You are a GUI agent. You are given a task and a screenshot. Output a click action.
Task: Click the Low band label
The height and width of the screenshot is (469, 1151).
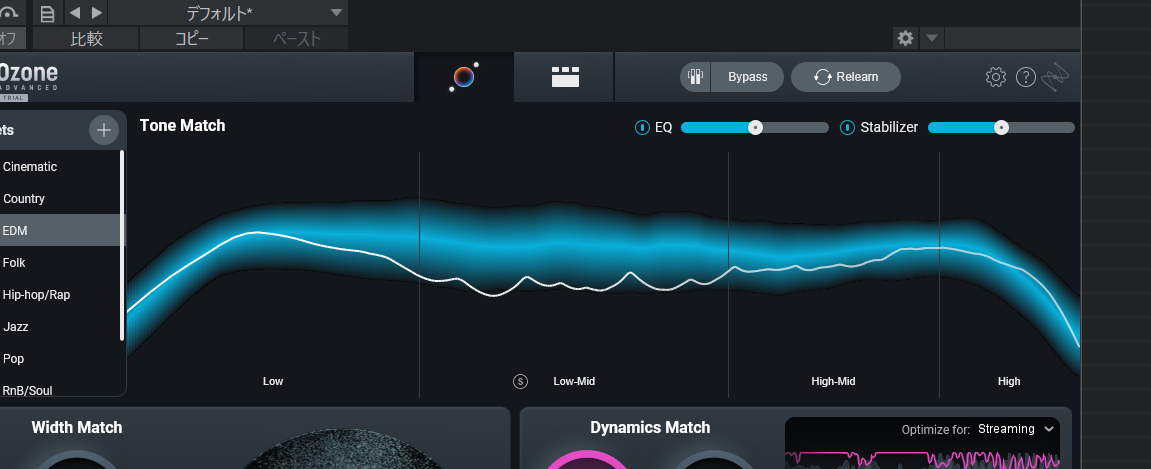pyautogui.click(x=273, y=381)
